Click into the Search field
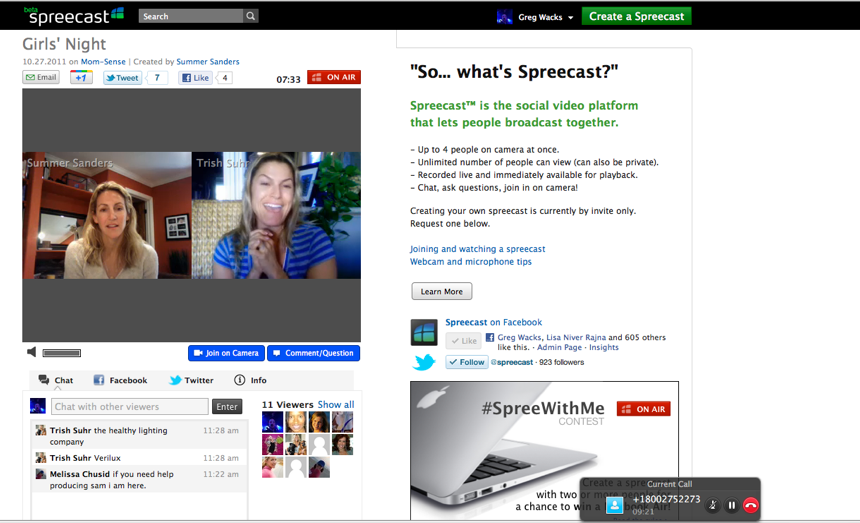This screenshot has height=523, width=860. pos(191,16)
